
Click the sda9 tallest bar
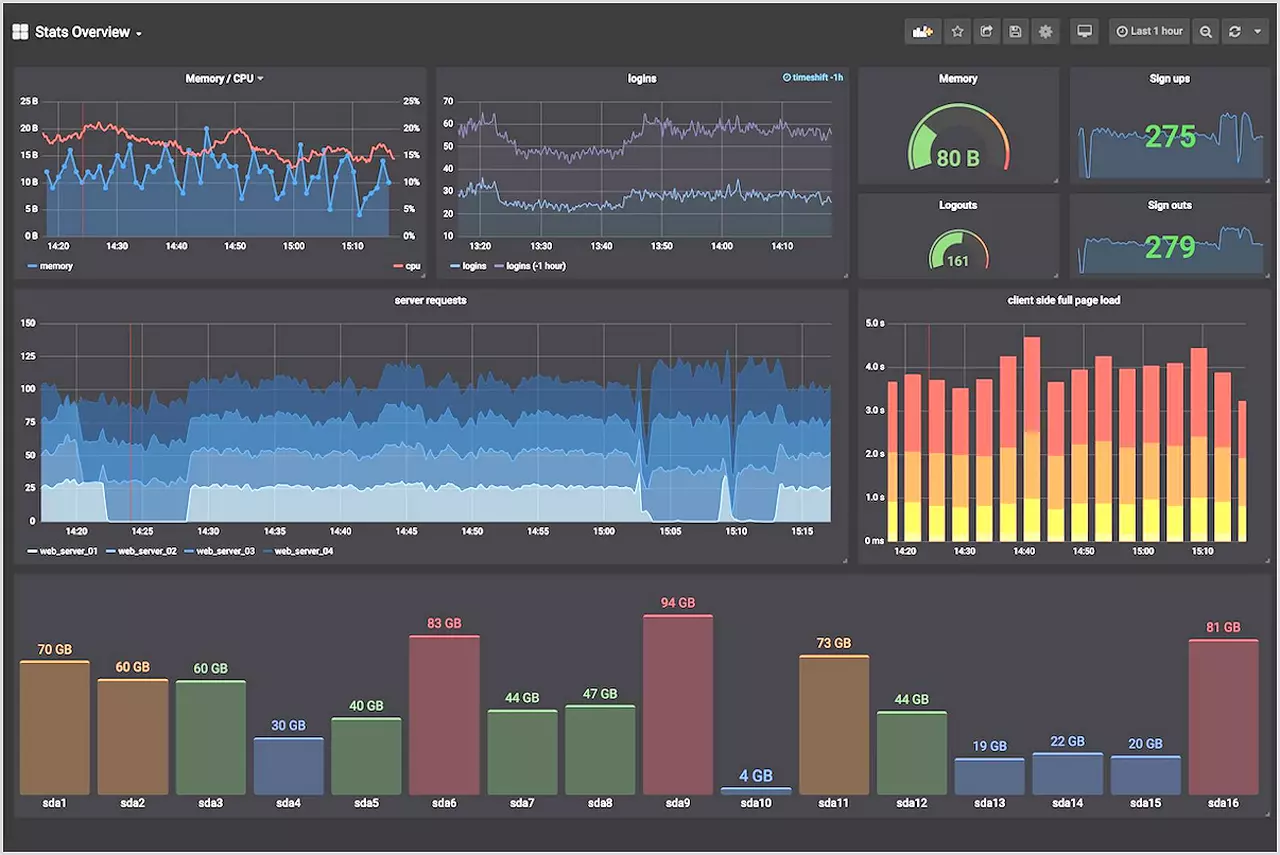(x=678, y=704)
